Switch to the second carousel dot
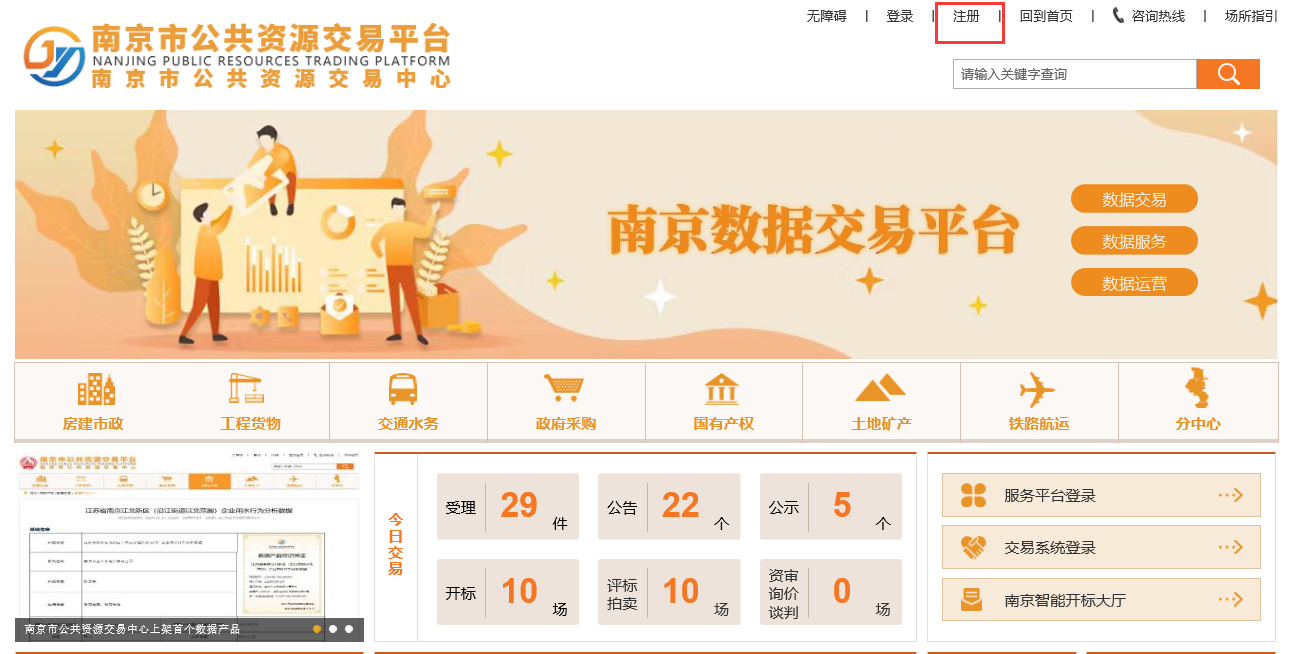This screenshot has height=654, width=1307. pyautogui.click(x=333, y=629)
